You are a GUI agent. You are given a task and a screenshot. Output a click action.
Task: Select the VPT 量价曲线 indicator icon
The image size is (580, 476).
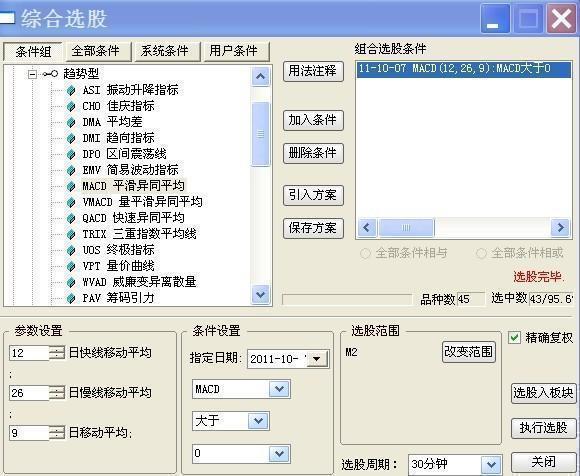[x=71, y=266]
